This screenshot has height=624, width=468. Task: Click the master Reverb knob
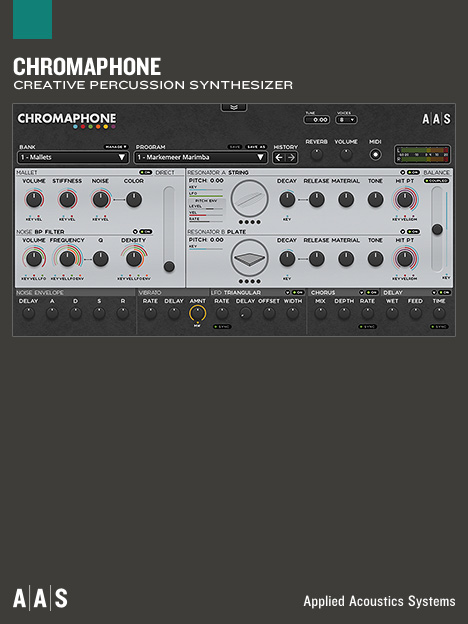(x=317, y=155)
